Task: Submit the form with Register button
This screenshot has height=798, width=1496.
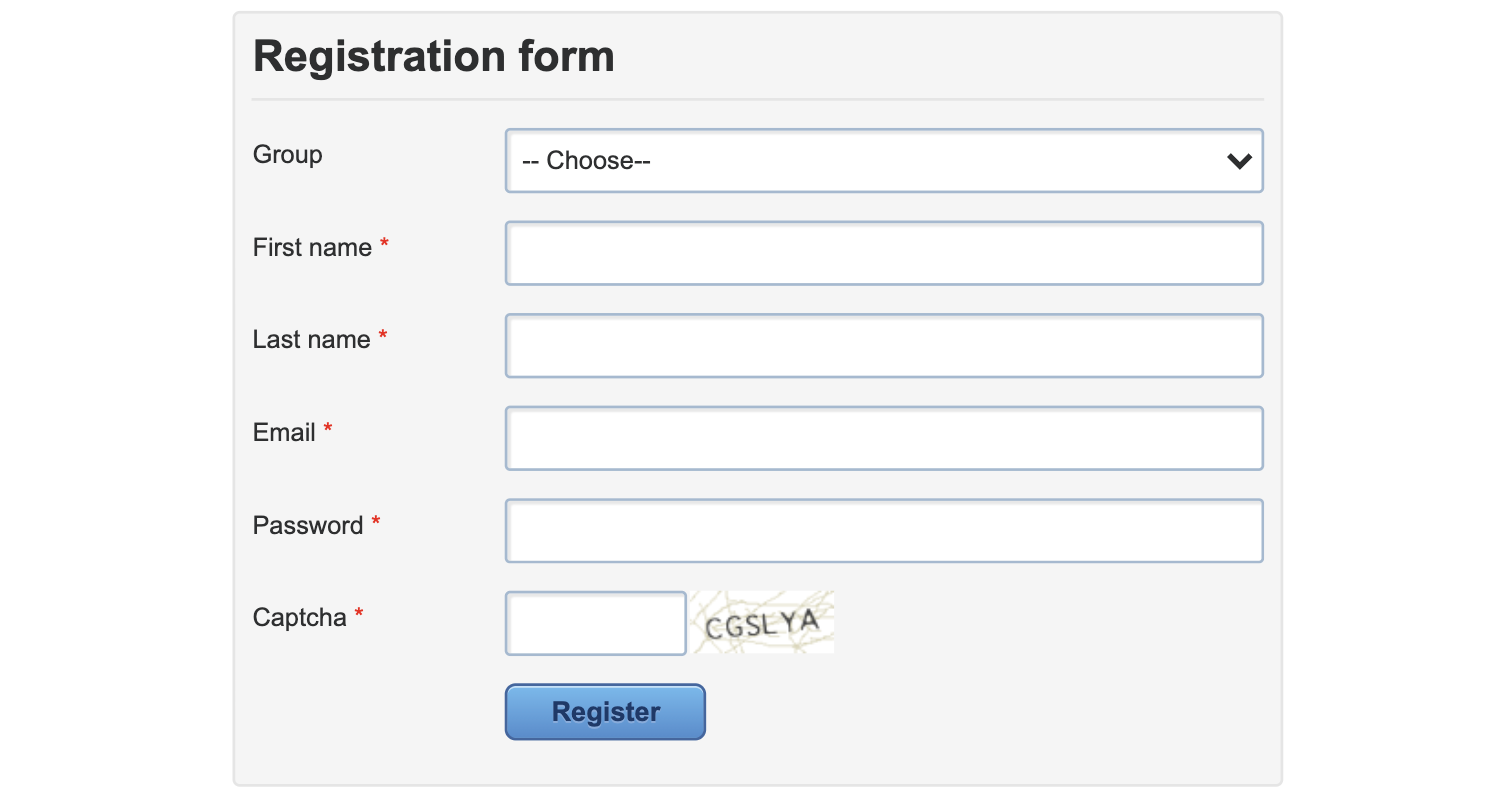Action: pos(606,712)
